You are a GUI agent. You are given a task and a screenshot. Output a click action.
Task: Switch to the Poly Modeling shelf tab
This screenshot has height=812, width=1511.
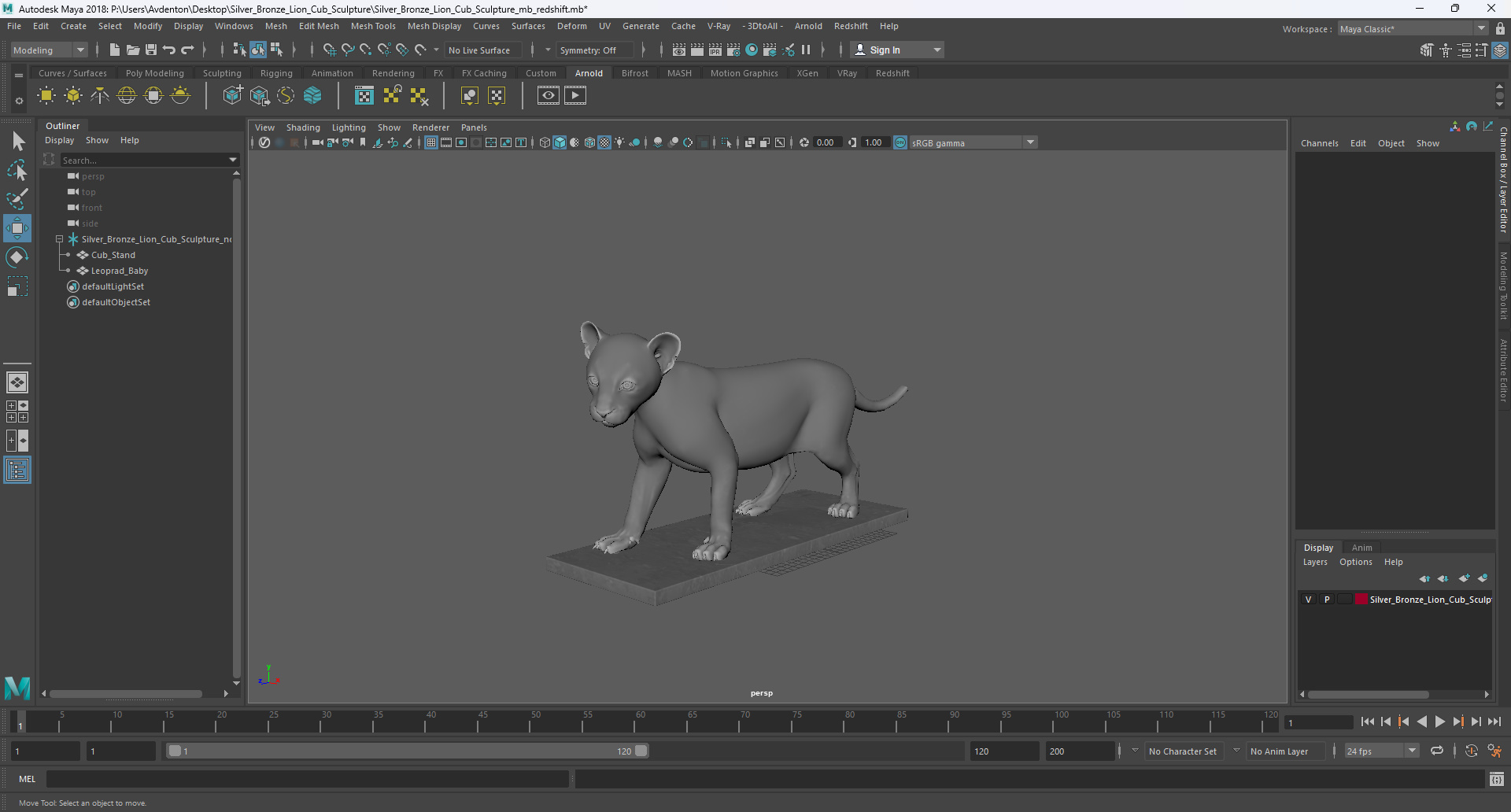click(155, 73)
